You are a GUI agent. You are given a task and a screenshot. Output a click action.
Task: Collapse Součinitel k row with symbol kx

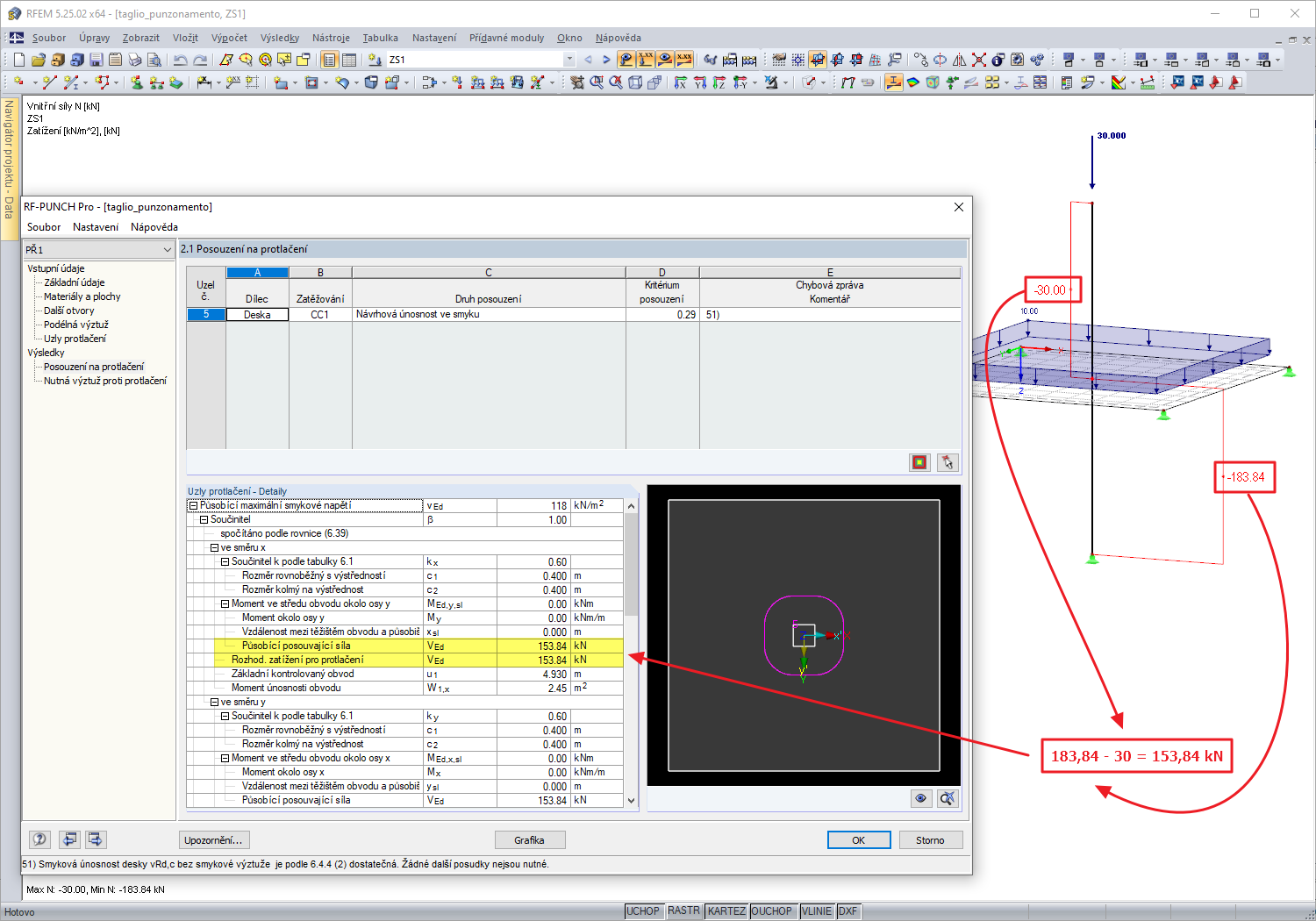225,561
